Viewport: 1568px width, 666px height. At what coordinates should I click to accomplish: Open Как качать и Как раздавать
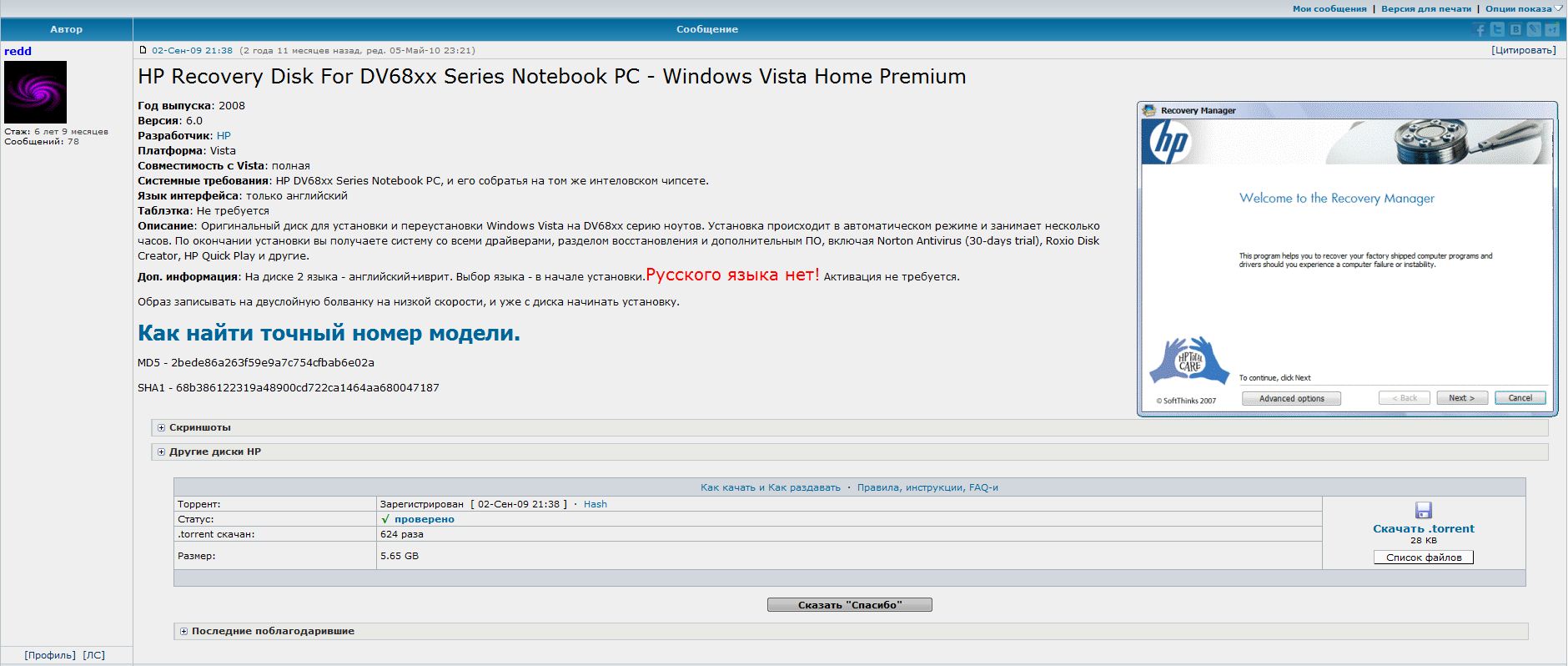click(771, 487)
